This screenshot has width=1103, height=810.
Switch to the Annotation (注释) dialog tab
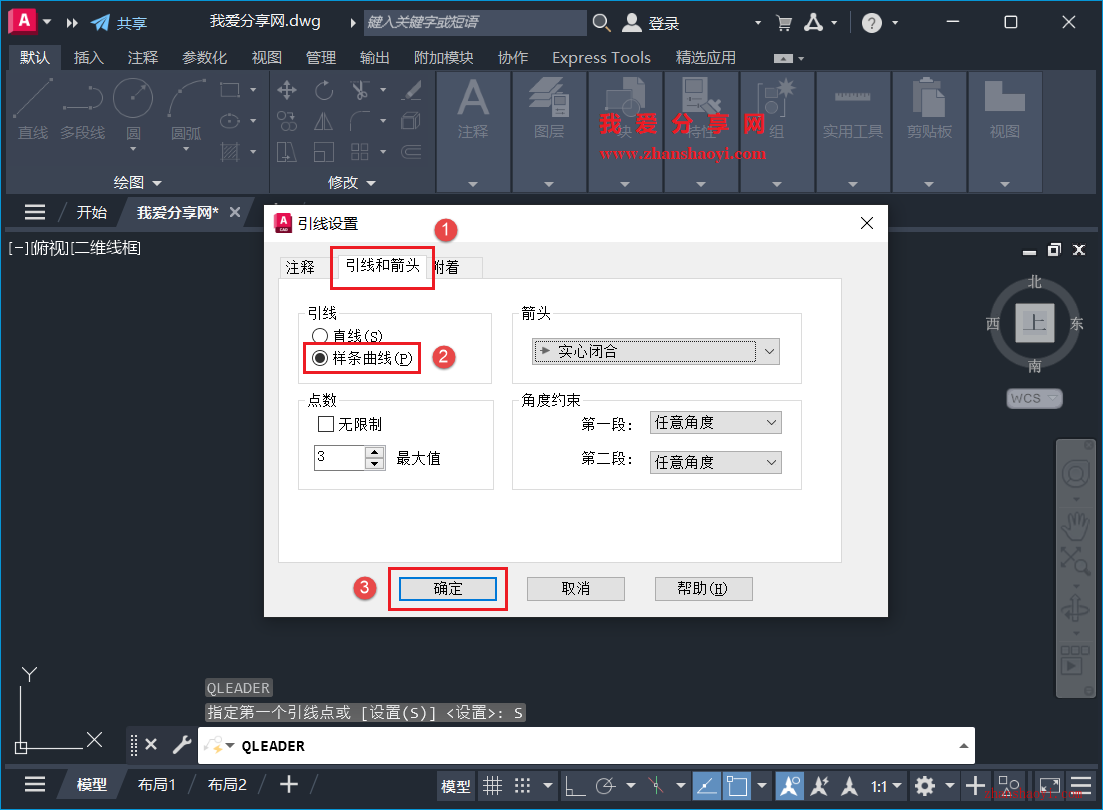pos(300,267)
